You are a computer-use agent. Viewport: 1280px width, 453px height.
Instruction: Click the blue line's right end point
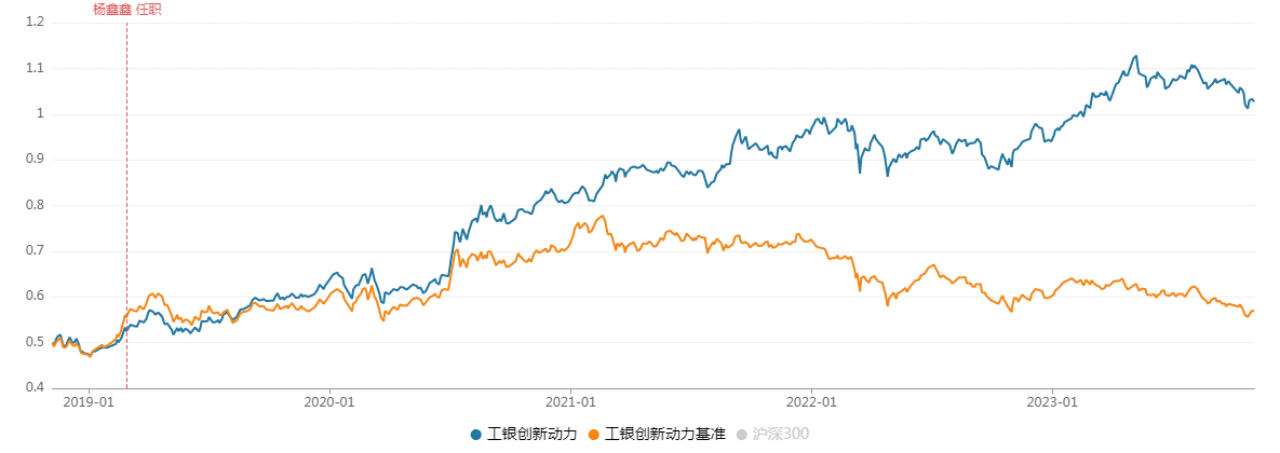(x=1254, y=102)
